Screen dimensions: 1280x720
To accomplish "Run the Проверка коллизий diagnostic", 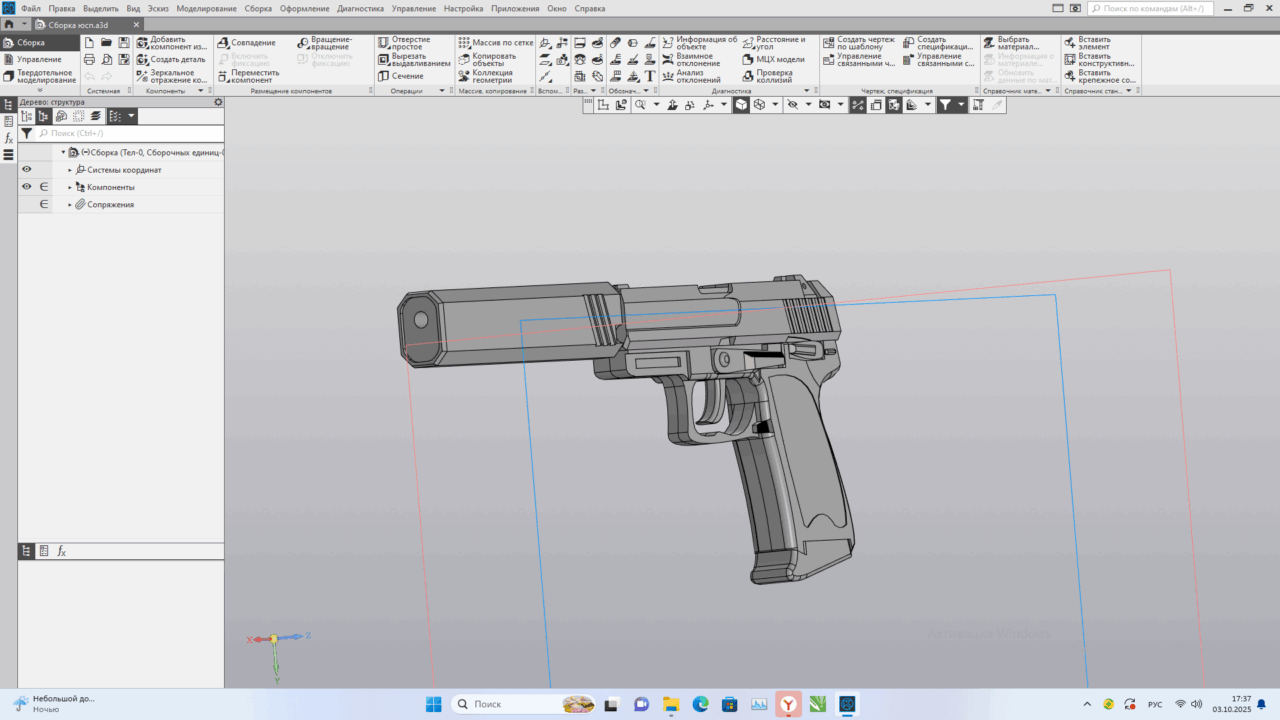I will [777, 75].
